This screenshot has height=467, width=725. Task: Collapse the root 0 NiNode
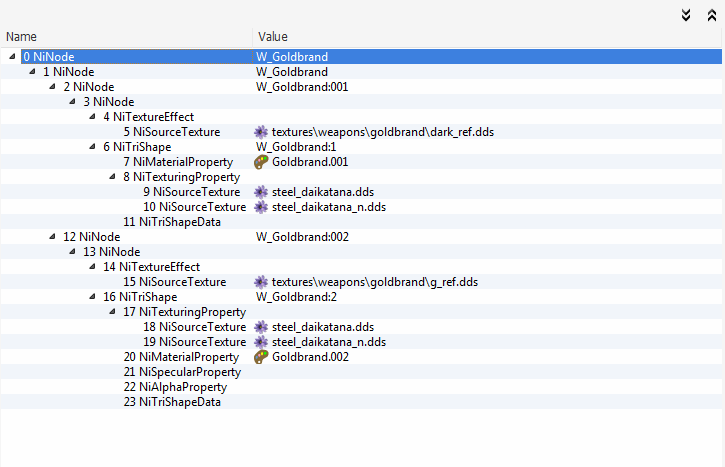(x=12, y=57)
